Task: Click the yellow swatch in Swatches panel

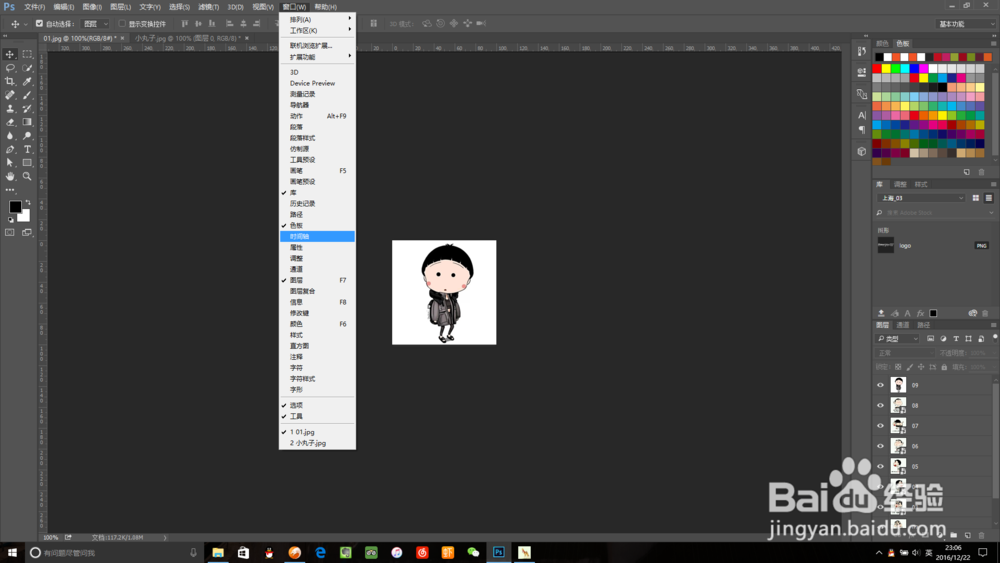Action: tap(886, 68)
